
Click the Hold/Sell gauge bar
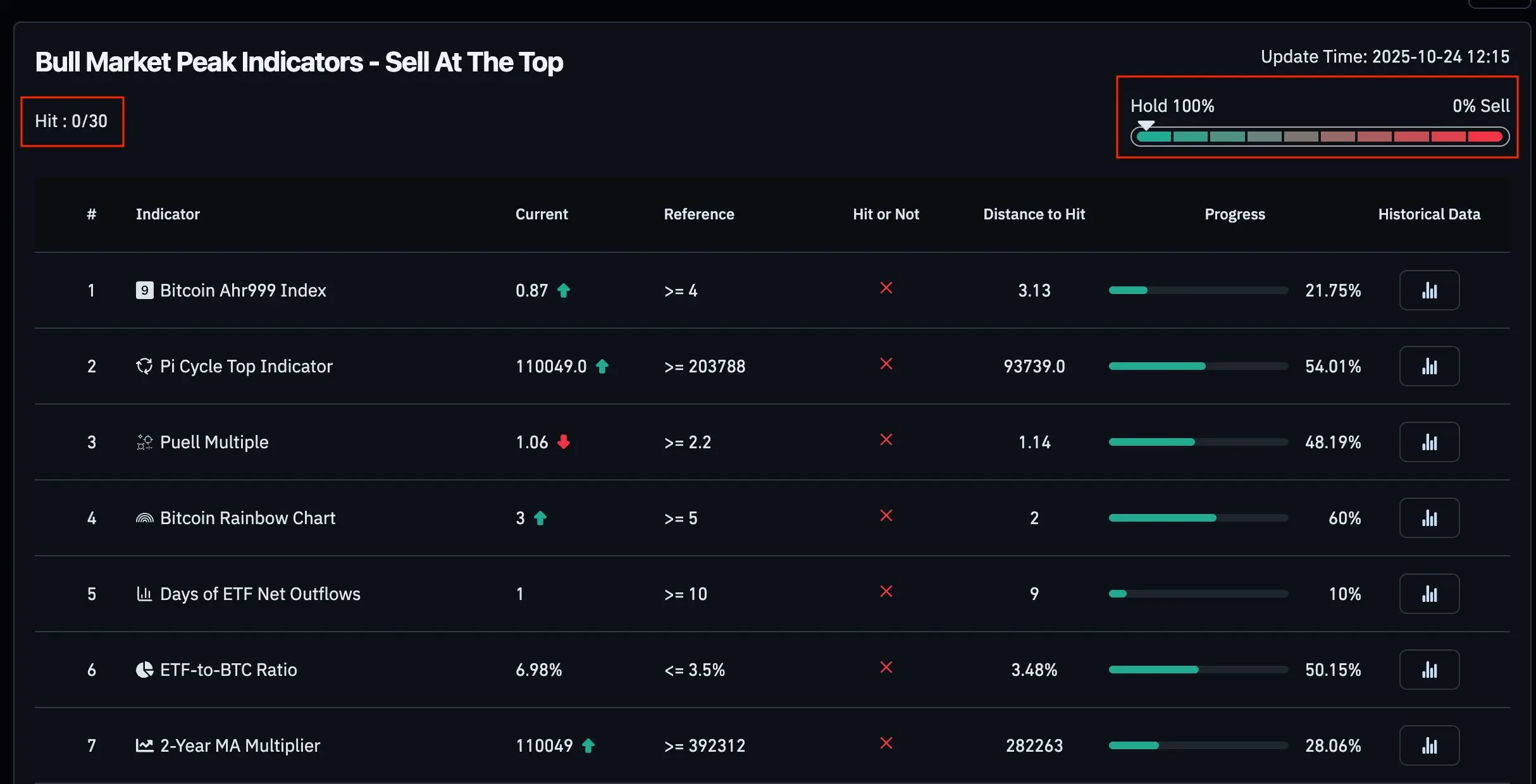pos(1319,137)
